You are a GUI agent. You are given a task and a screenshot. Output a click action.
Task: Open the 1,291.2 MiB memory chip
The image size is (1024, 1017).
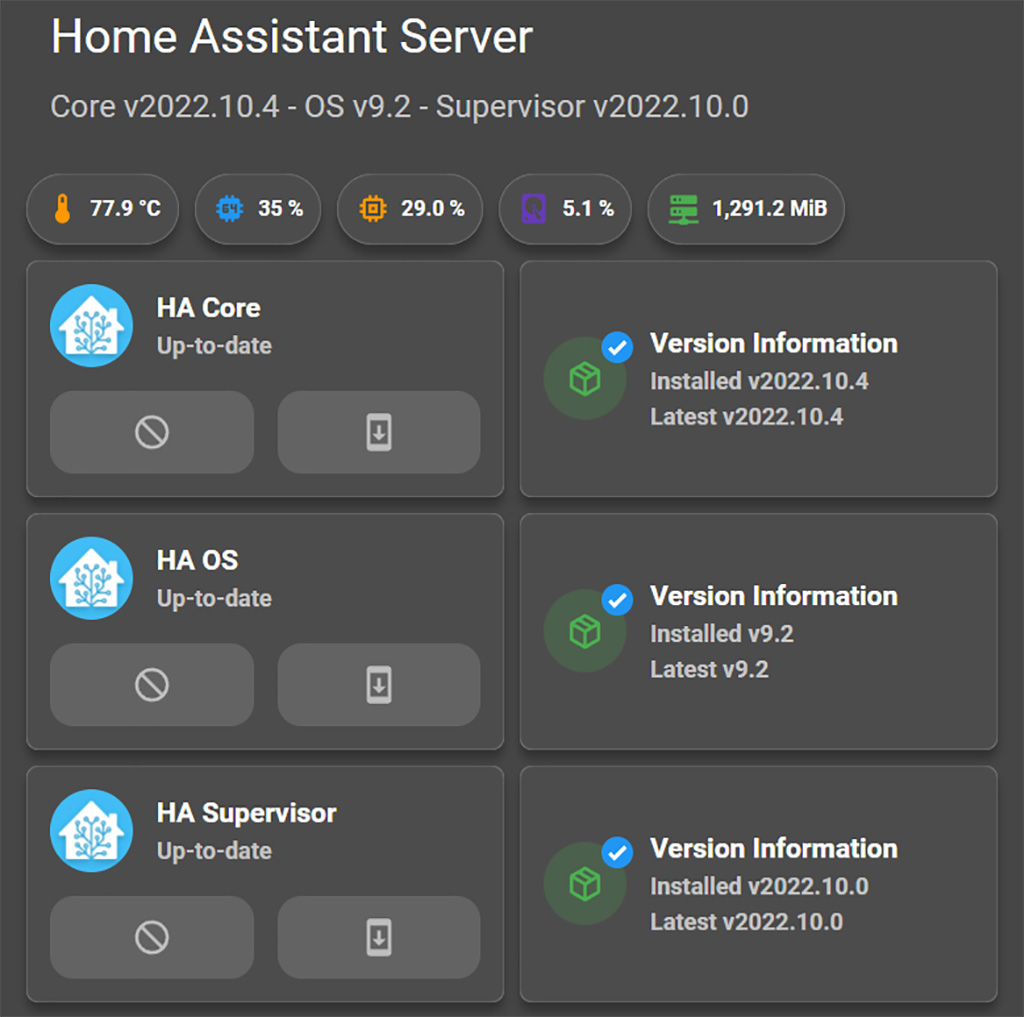[x=746, y=209]
